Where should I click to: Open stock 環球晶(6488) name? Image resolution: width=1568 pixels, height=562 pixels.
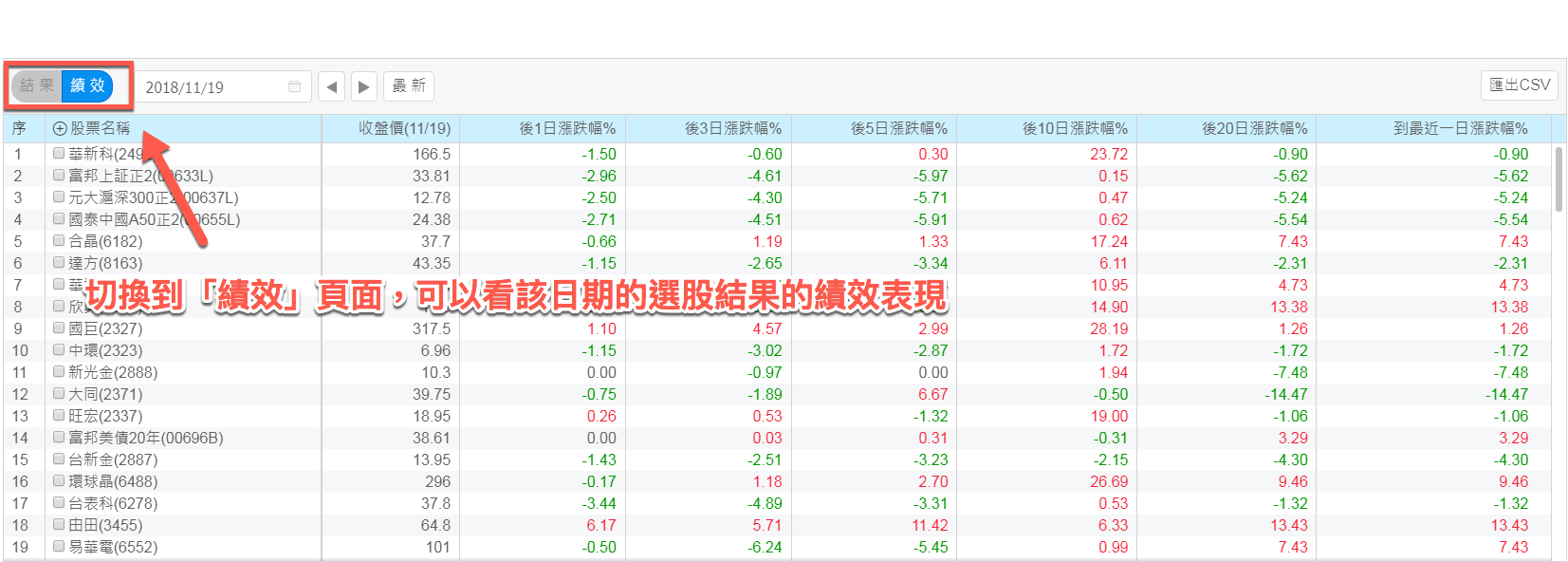pyautogui.click(x=113, y=481)
